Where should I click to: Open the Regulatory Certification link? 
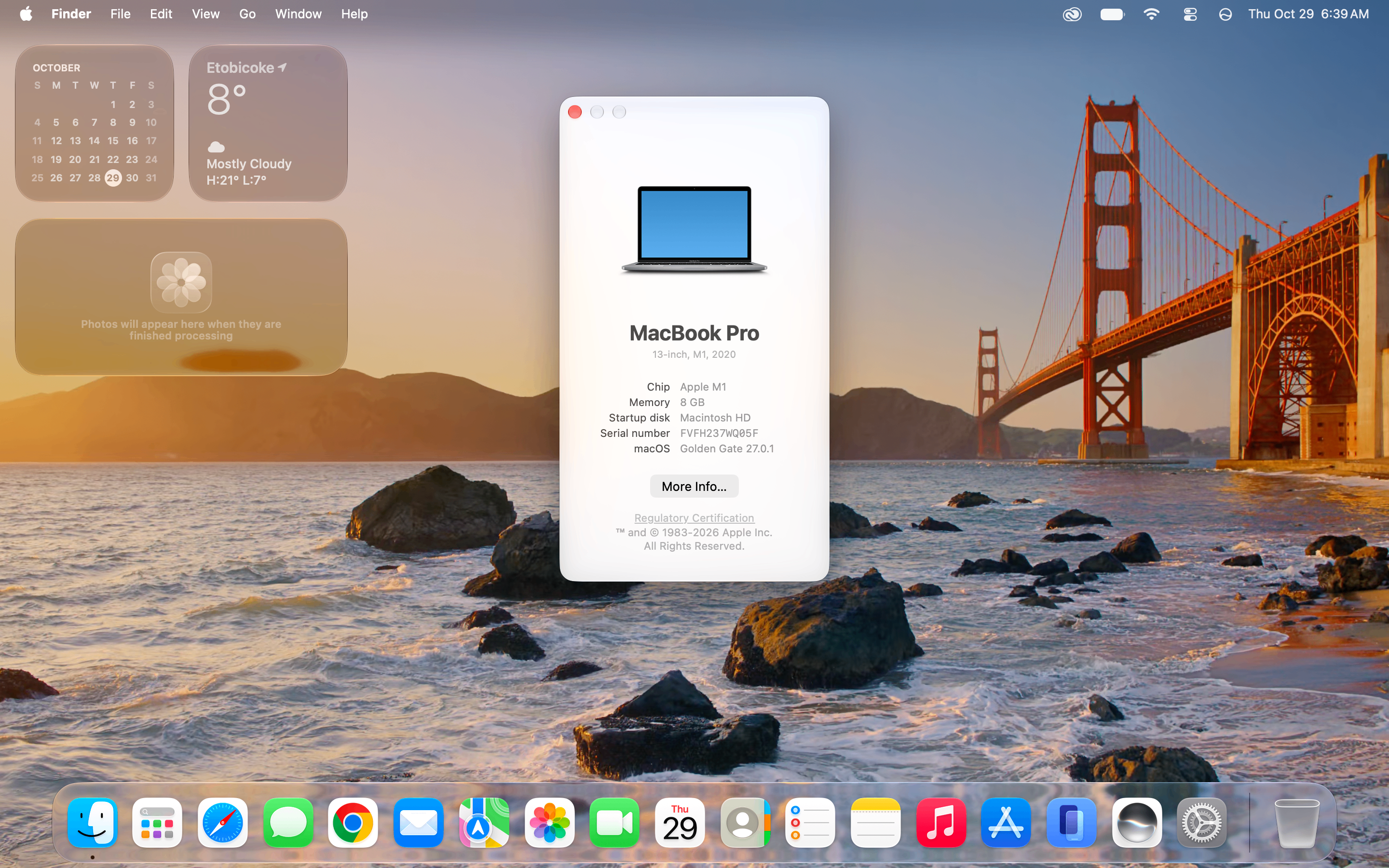(694, 518)
